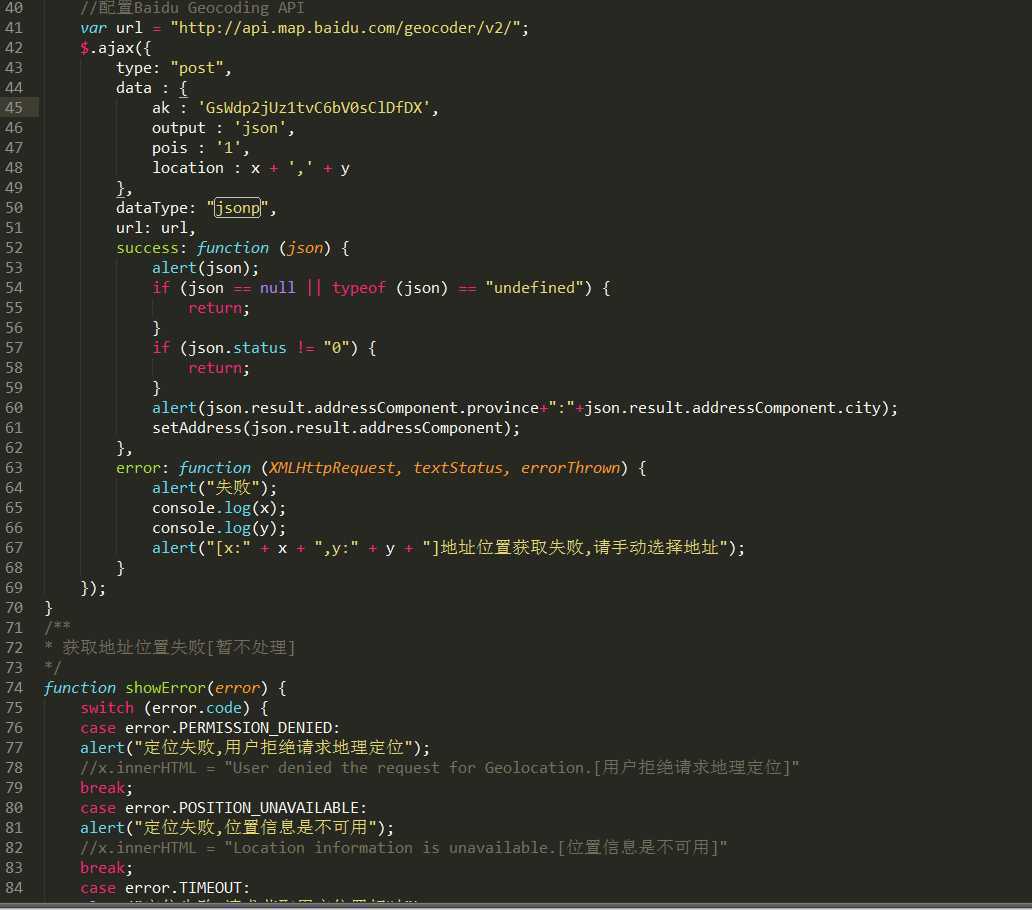Click the return statement on line 55
This screenshot has height=910, width=1032.
[x=219, y=308]
